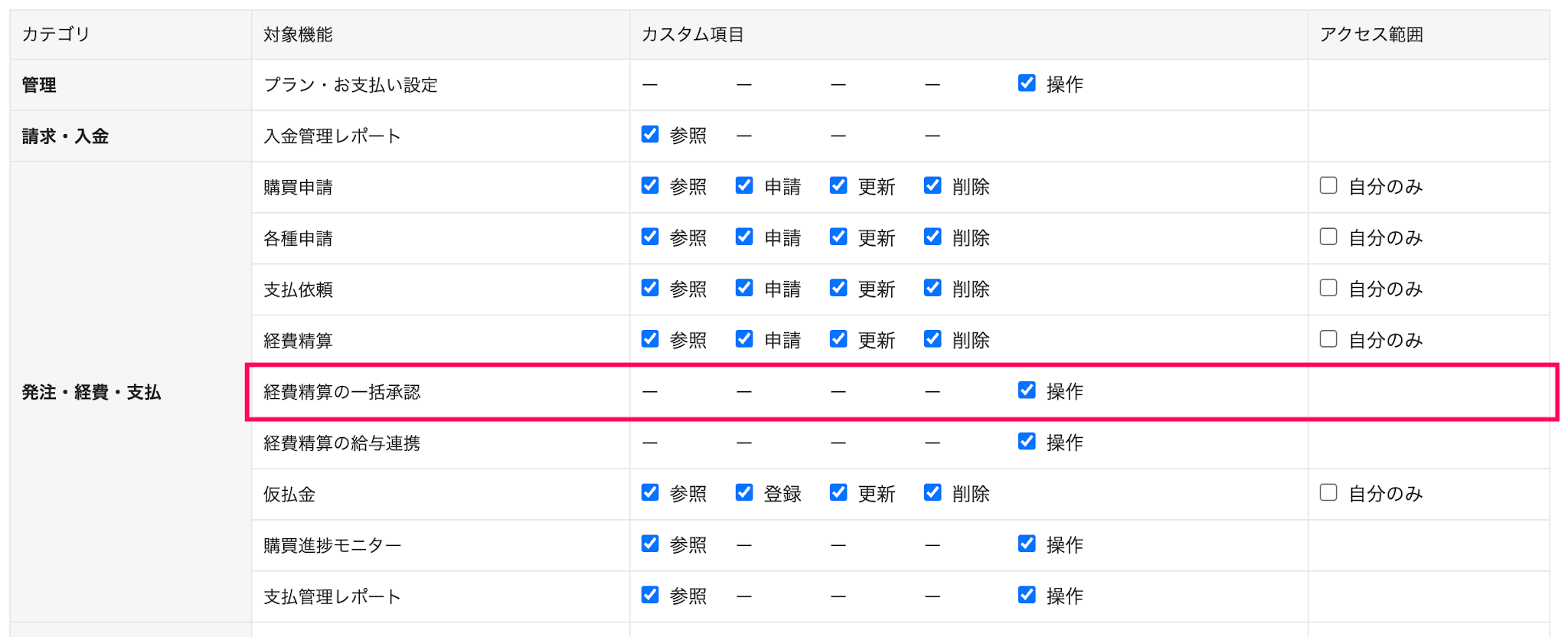Toggle 申請 checkbox in 購買申請 row
Image resolution: width=1568 pixels, height=637 pixels.
pyautogui.click(x=744, y=185)
